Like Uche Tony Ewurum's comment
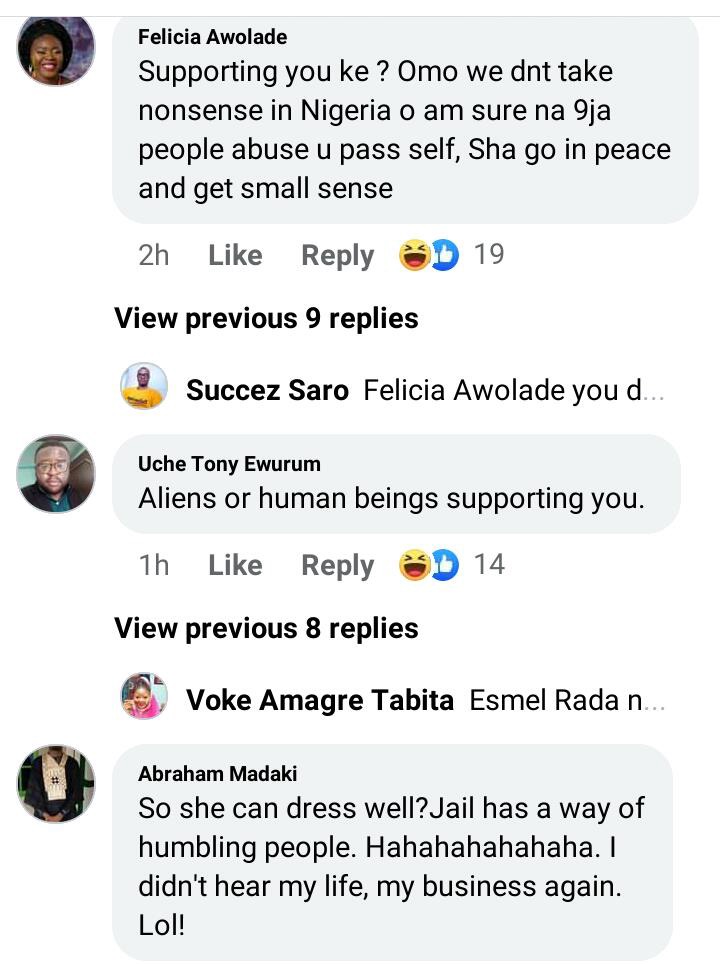This screenshot has width=720, height=964. coord(235,565)
